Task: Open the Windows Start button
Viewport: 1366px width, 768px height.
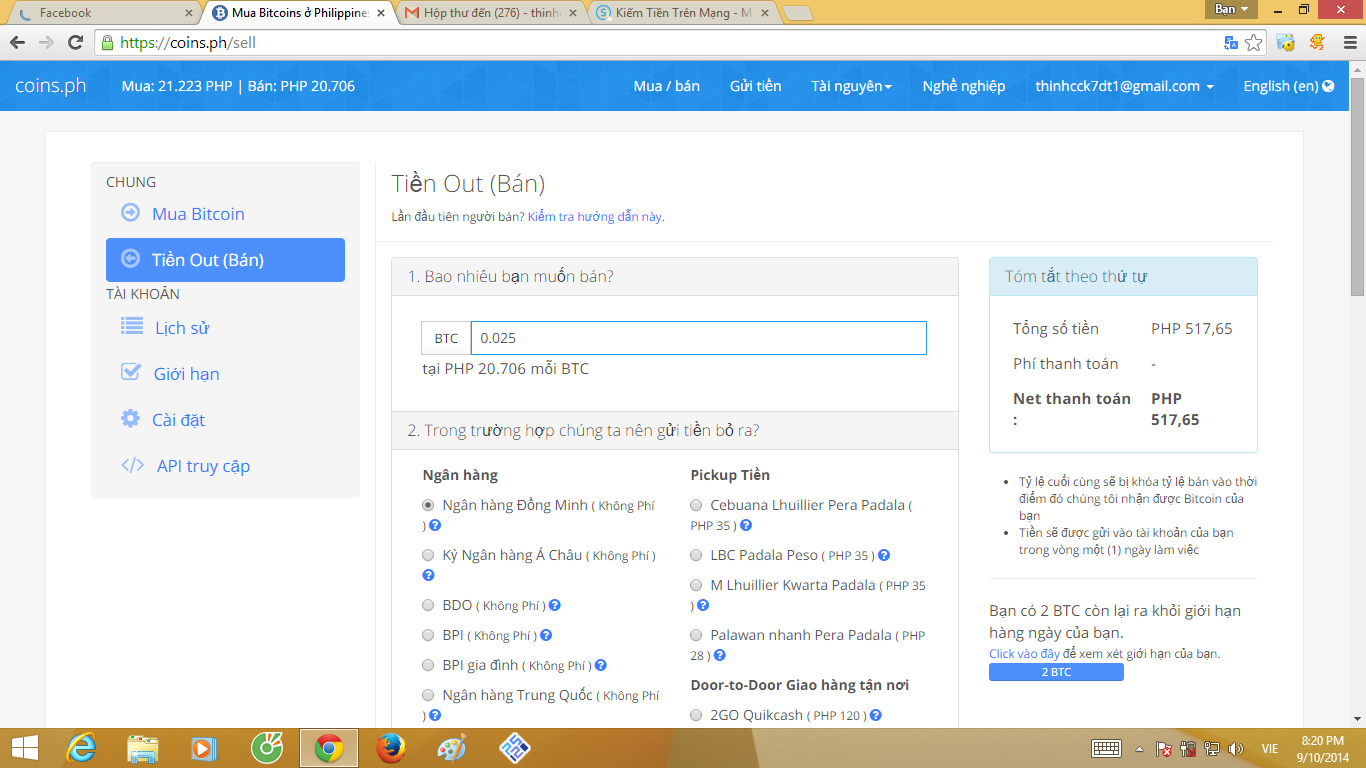Action: coord(24,747)
